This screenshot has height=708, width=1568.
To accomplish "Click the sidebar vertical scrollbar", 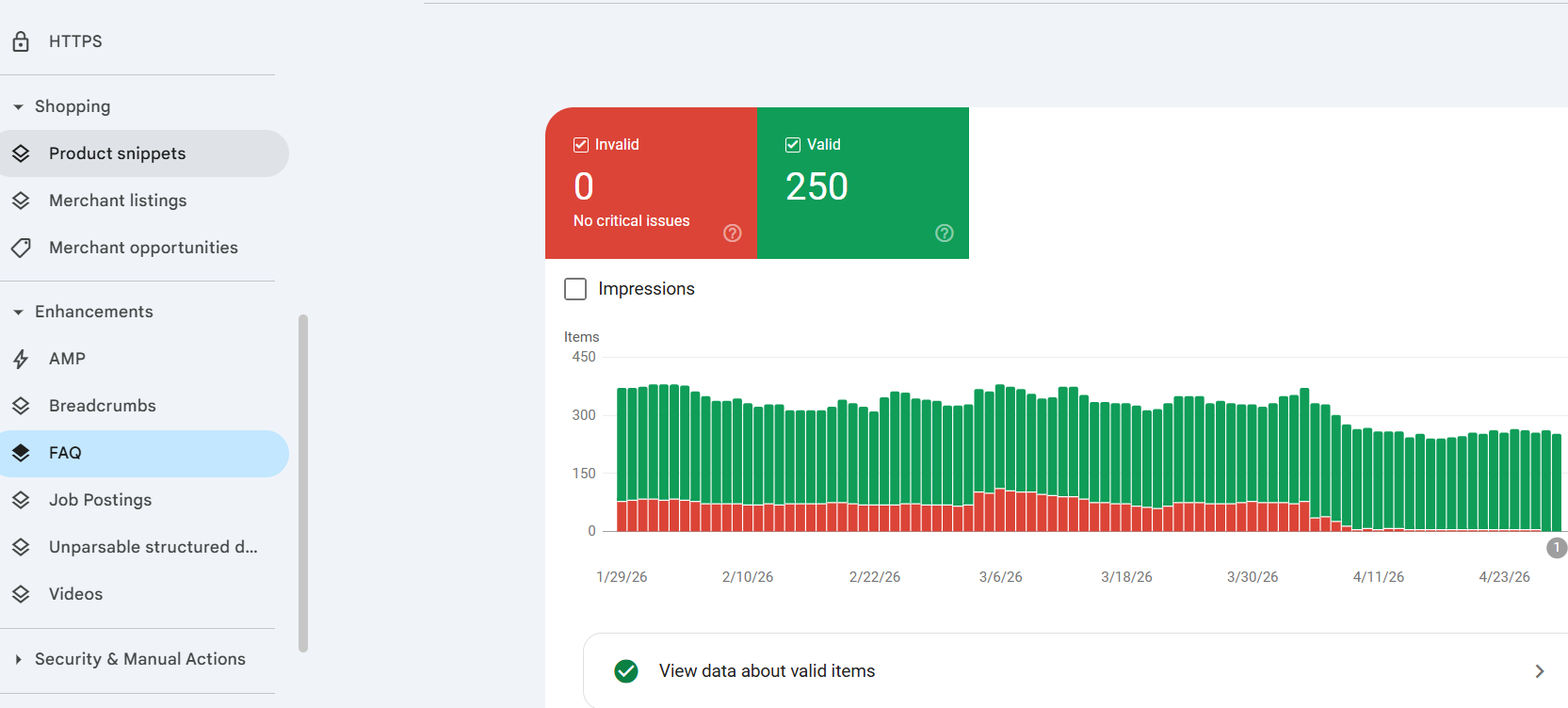I will [303, 483].
